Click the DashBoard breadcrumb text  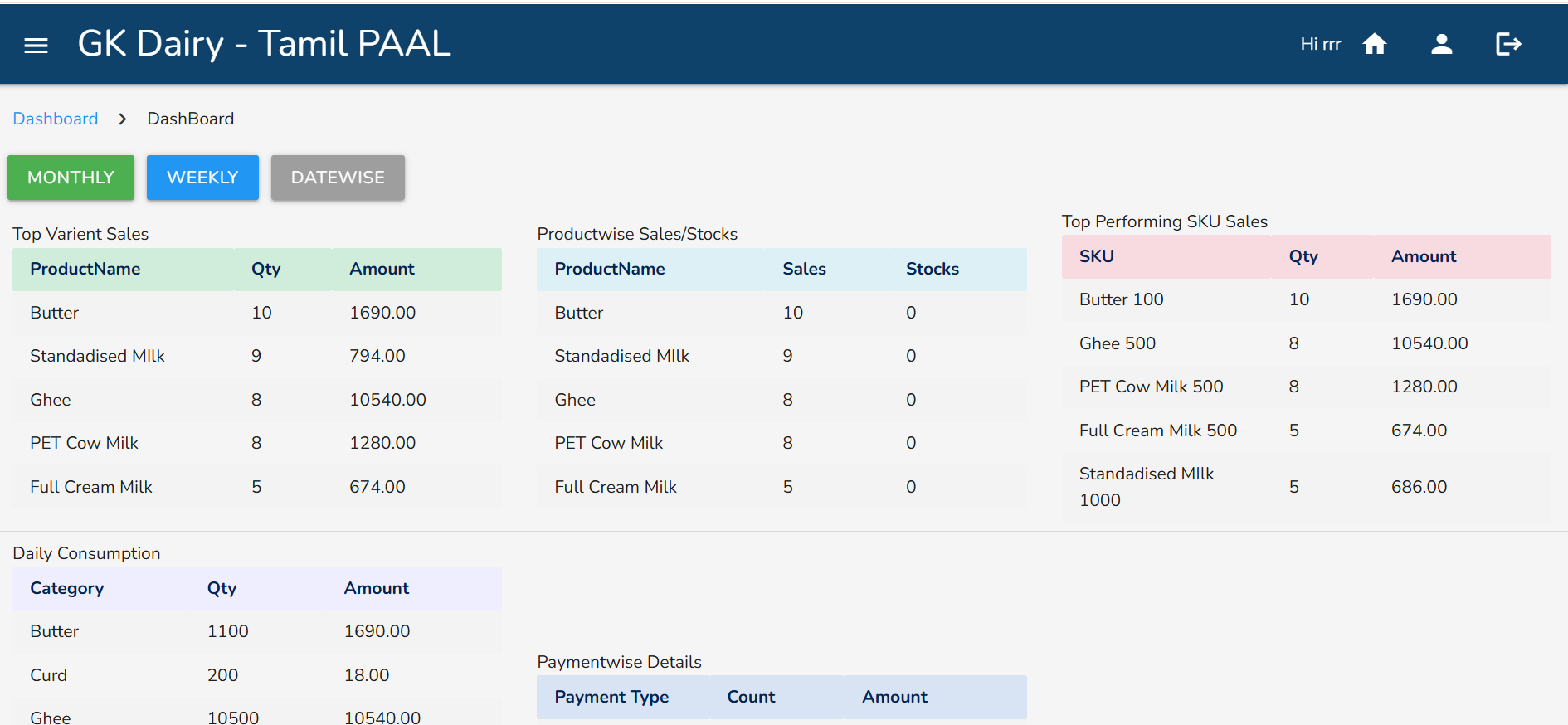pos(191,119)
